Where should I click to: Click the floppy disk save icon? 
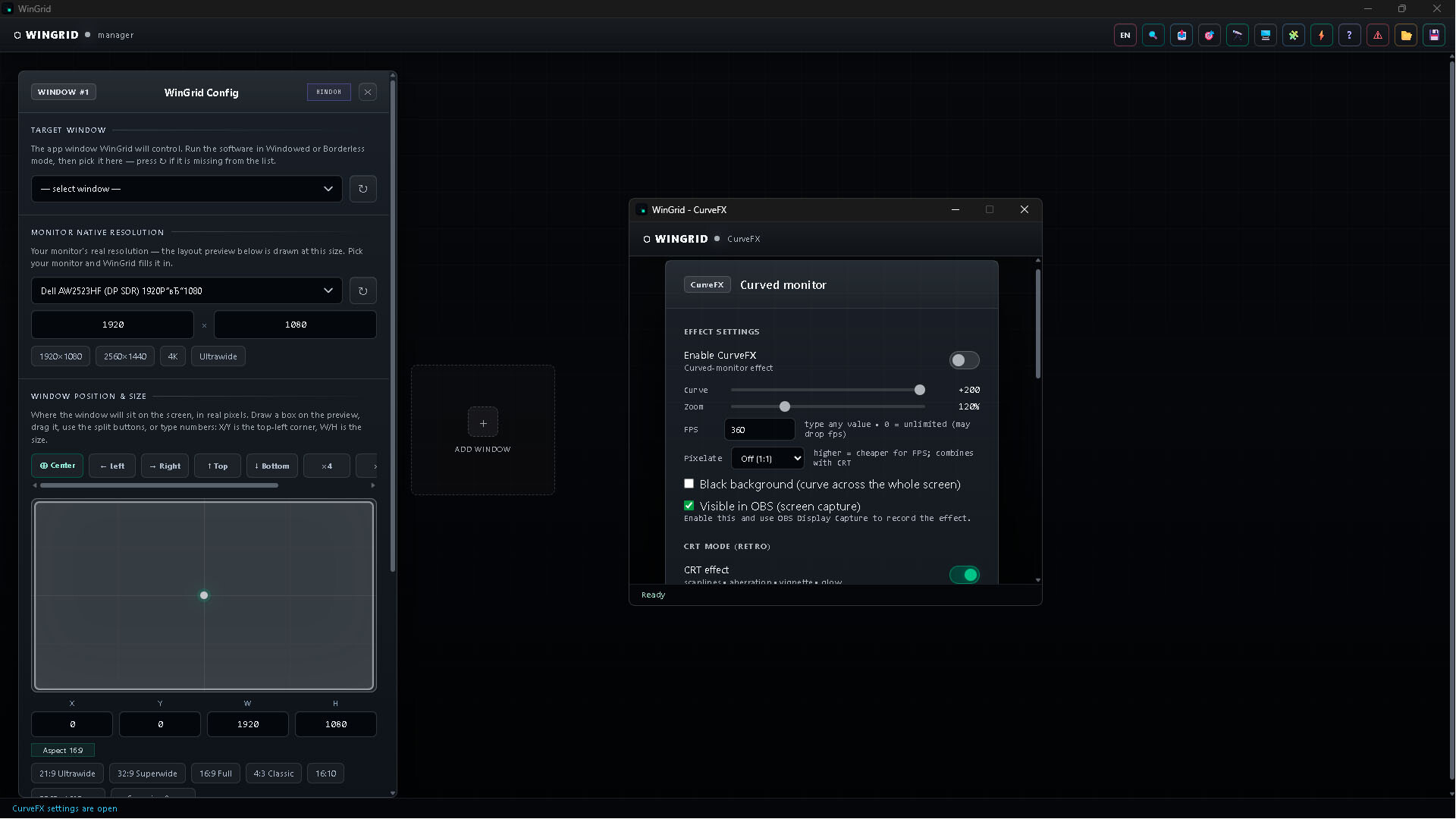tap(1434, 35)
